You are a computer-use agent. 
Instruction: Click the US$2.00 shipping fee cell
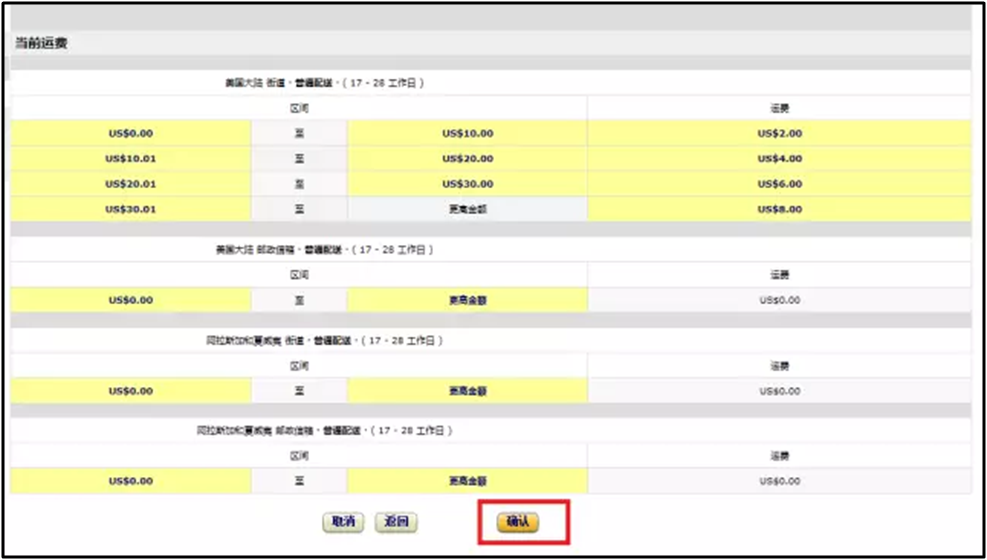779,133
